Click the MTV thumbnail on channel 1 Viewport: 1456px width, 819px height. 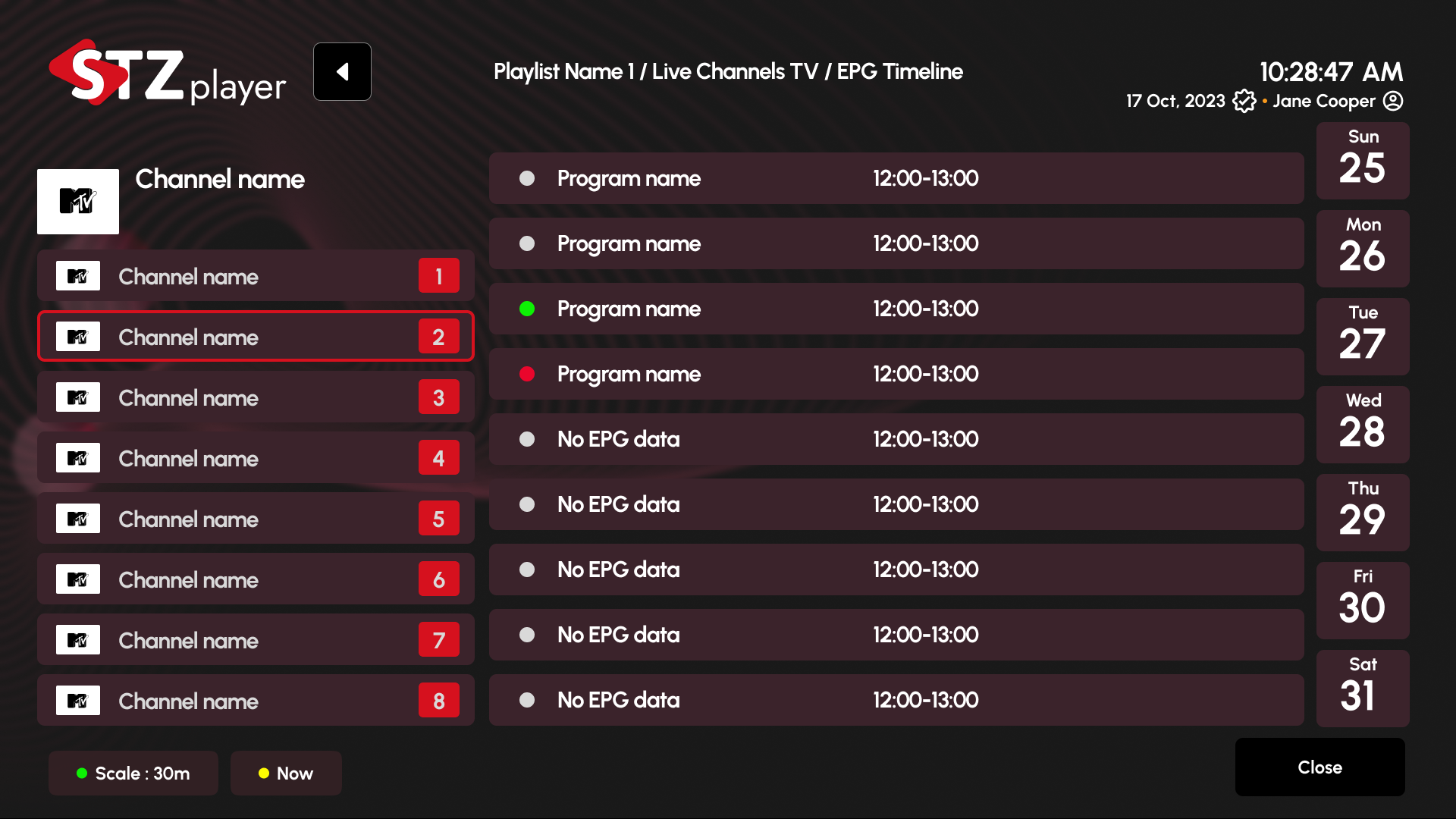(78, 275)
